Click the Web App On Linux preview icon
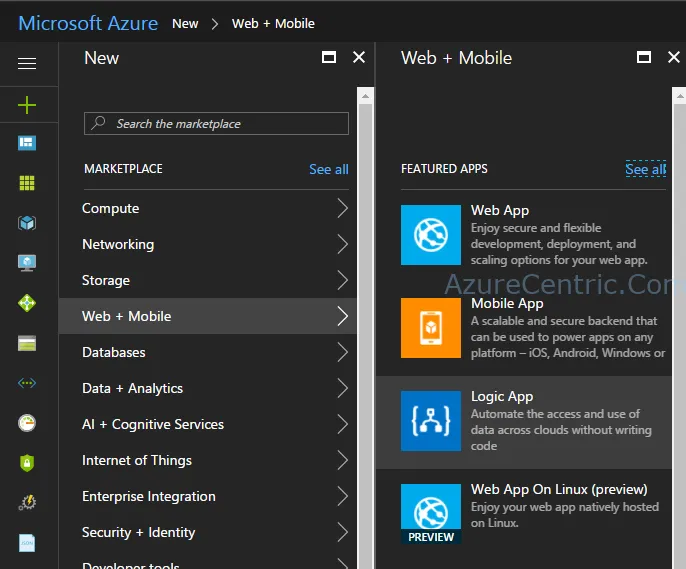 (430, 513)
